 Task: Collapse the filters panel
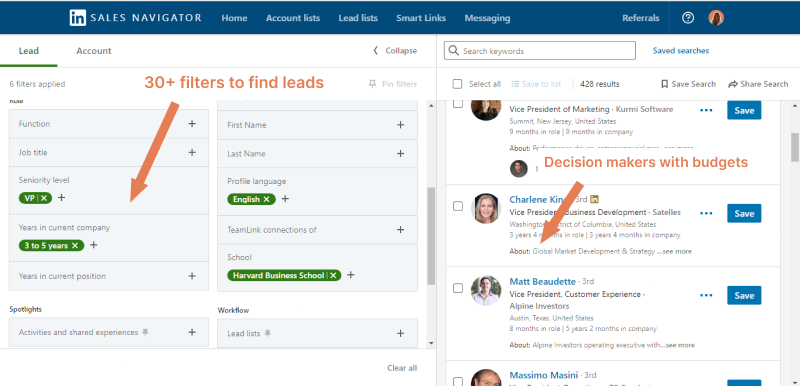click(x=395, y=50)
